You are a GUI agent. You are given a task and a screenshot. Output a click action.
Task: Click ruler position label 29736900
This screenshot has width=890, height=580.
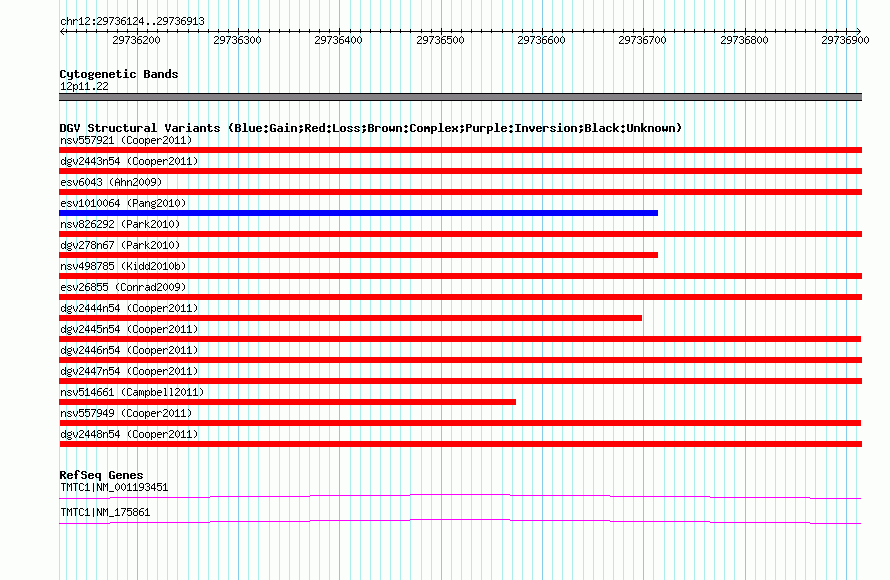(x=845, y=40)
